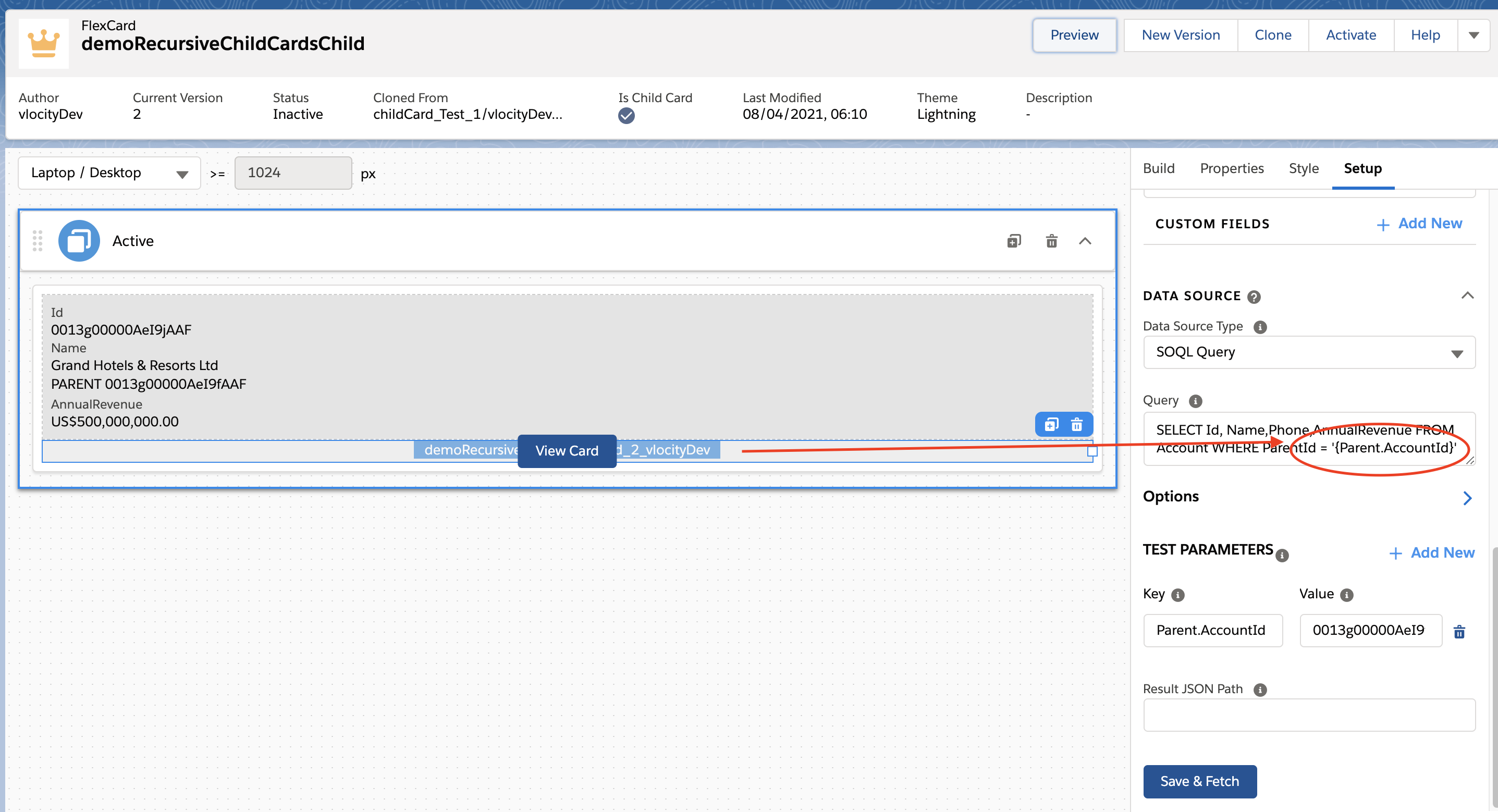The image size is (1498, 812).
Task: Click the Active state label
Action: [x=132, y=241]
